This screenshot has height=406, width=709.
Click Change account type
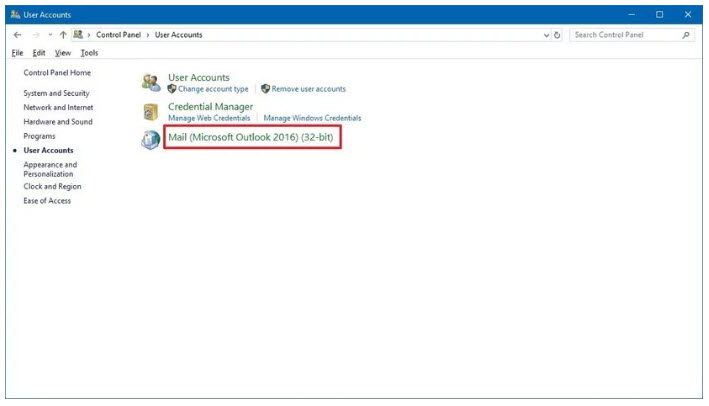(213, 89)
